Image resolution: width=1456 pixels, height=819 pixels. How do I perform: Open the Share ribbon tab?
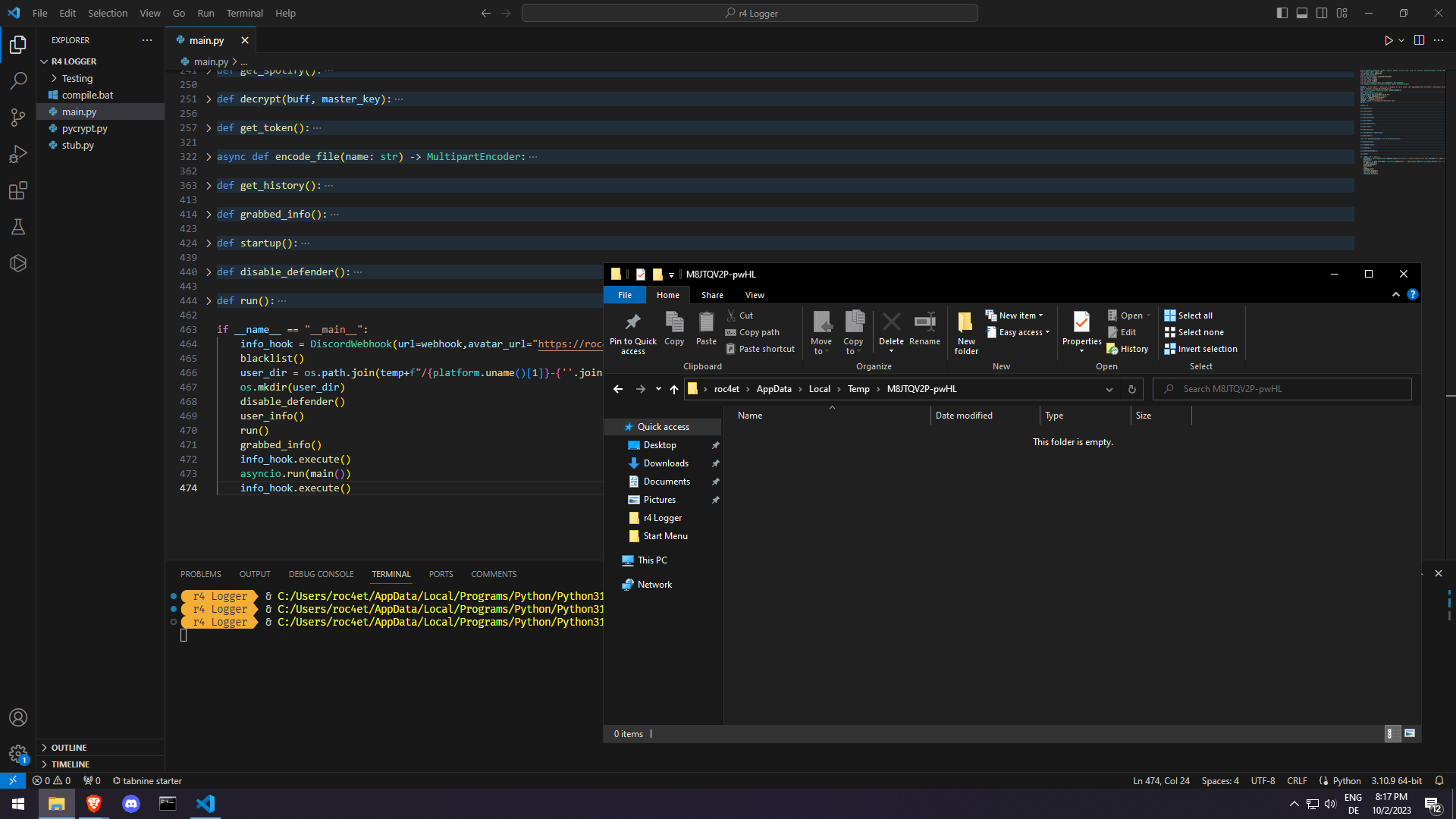click(712, 295)
